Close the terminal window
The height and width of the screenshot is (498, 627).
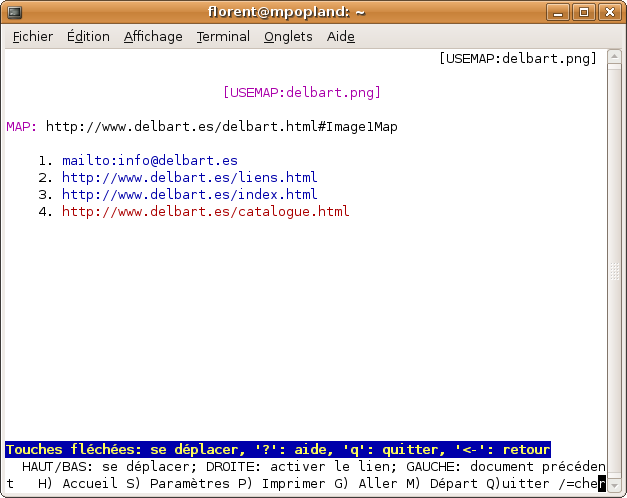[x=609, y=12]
